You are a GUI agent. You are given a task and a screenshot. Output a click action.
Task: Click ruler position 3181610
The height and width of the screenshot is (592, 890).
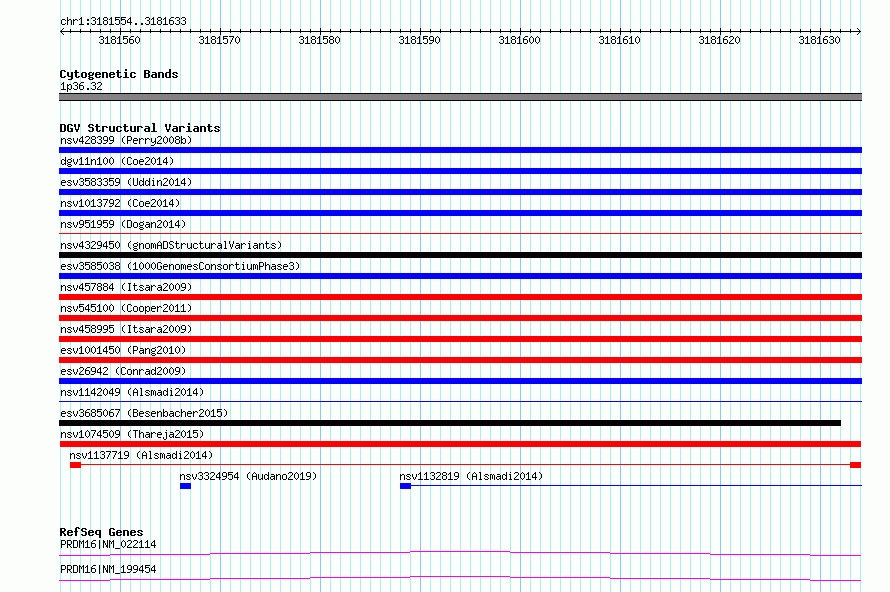point(619,40)
